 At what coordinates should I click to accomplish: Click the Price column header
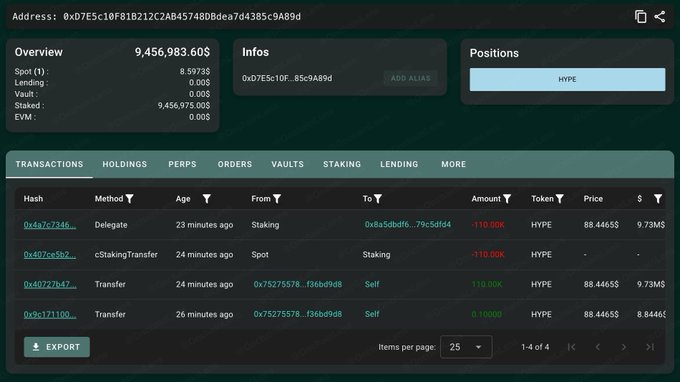pyautogui.click(x=593, y=199)
